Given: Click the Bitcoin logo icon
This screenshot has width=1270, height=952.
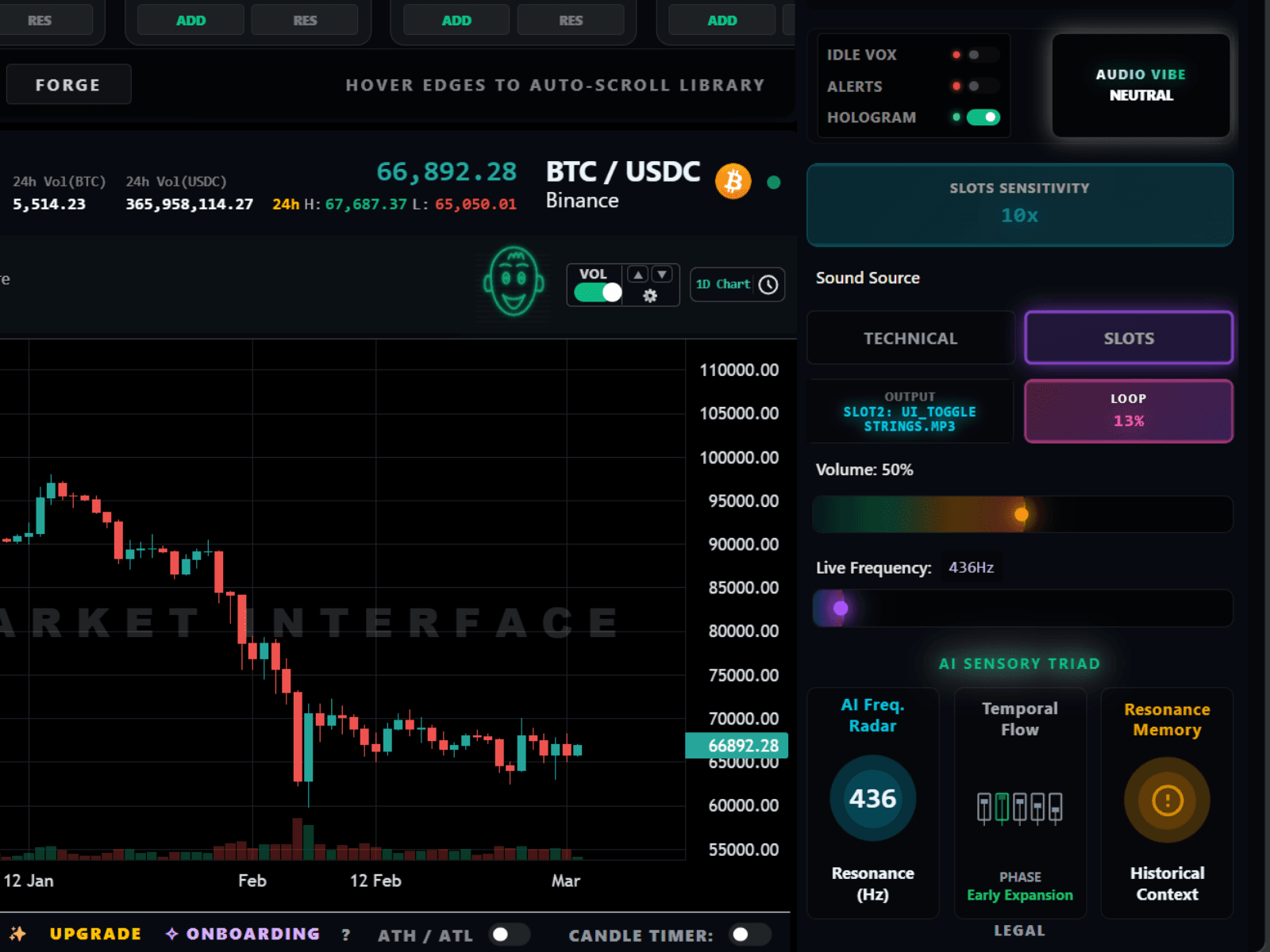Looking at the screenshot, I should click(733, 182).
